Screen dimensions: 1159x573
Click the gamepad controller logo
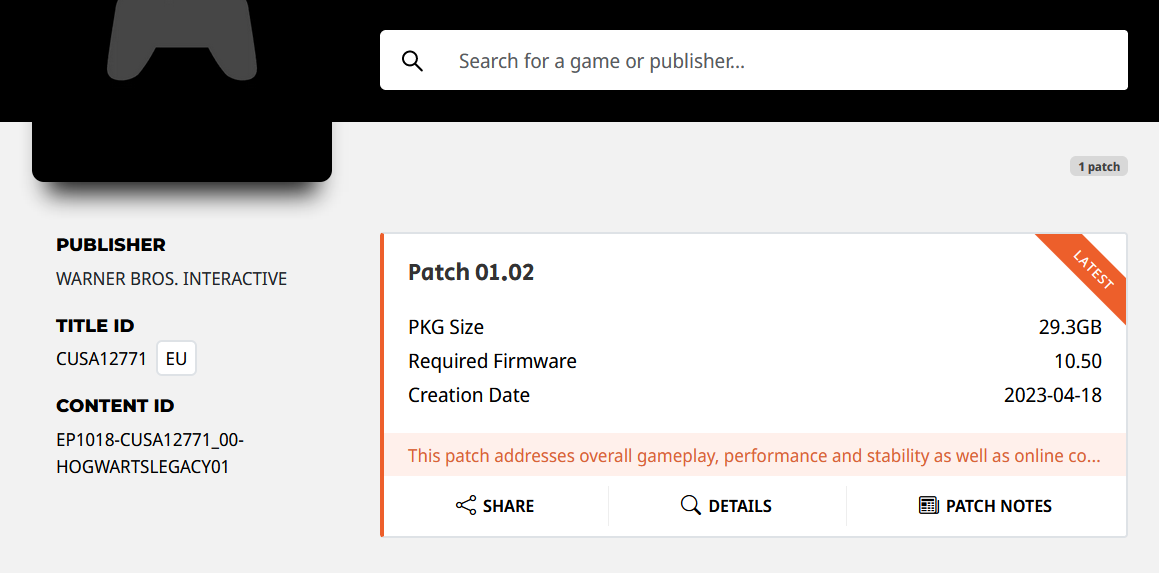click(182, 37)
